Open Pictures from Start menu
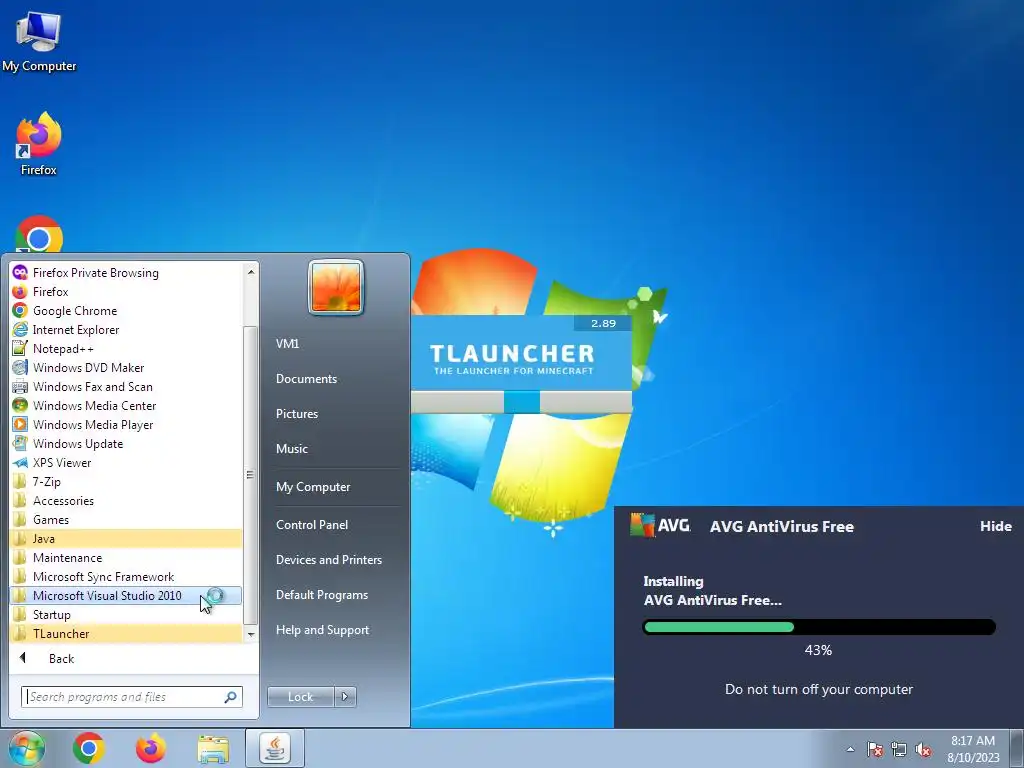 click(296, 413)
